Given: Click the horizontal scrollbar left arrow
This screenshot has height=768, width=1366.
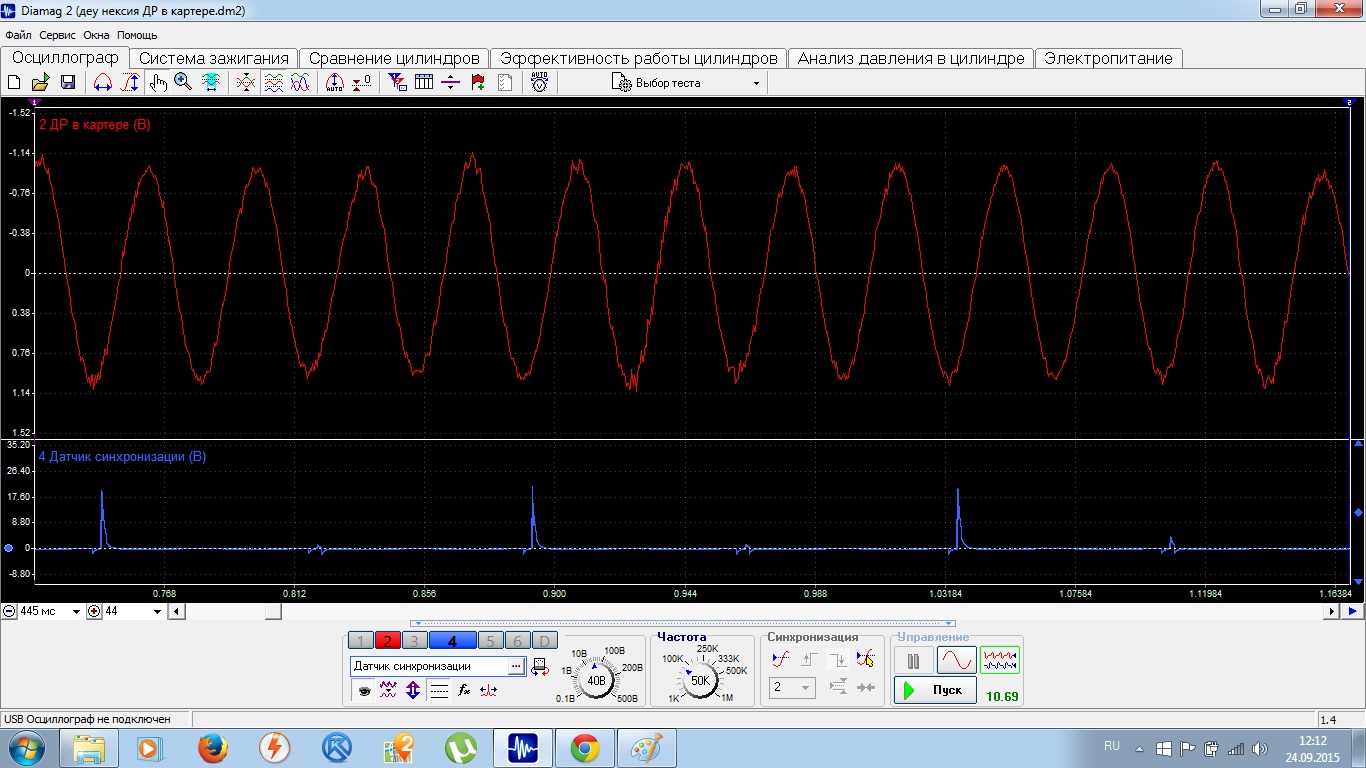Looking at the screenshot, I should [177, 611].
